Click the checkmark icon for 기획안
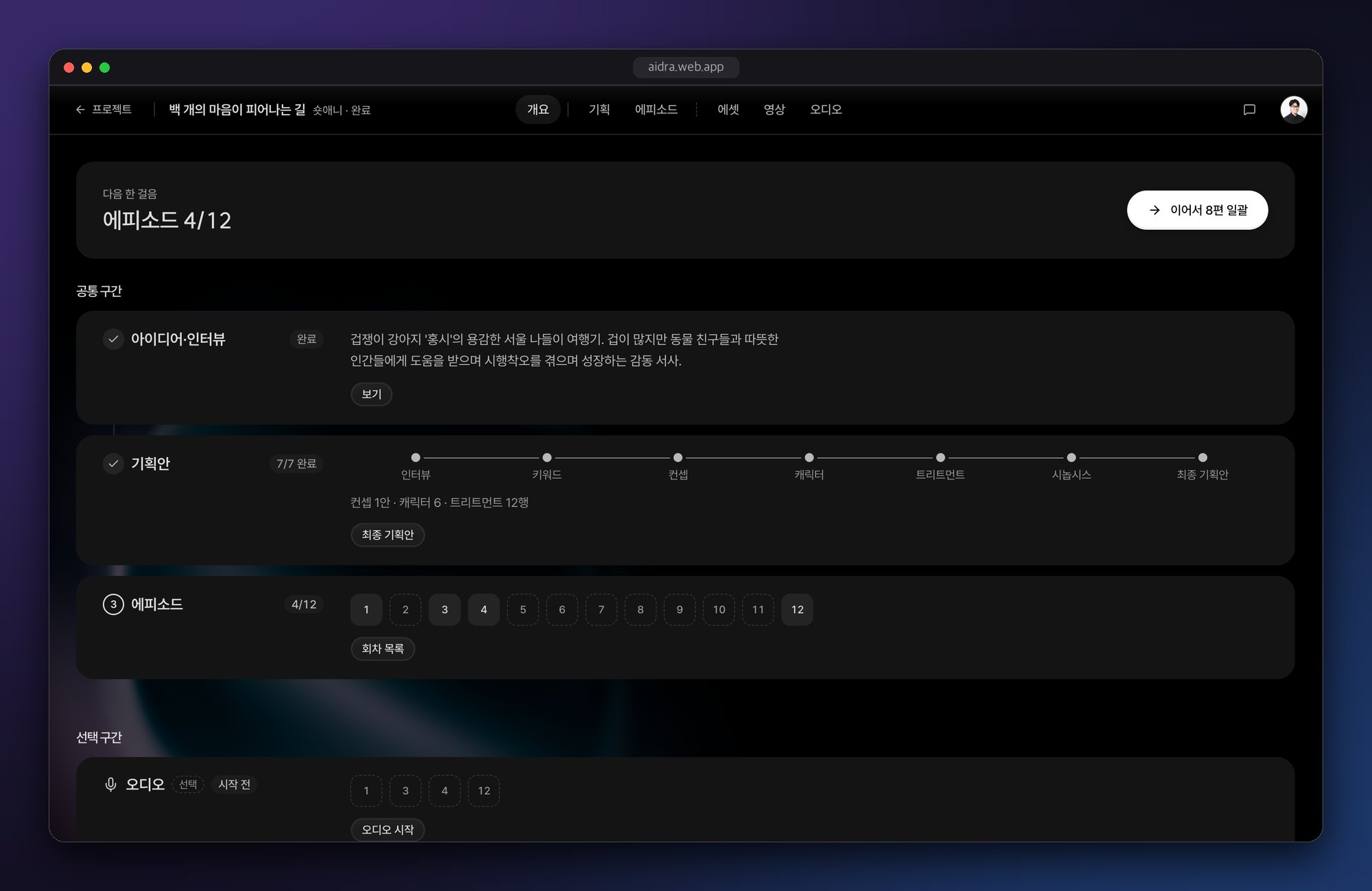 pyautogui.click(x=113, y=464)
